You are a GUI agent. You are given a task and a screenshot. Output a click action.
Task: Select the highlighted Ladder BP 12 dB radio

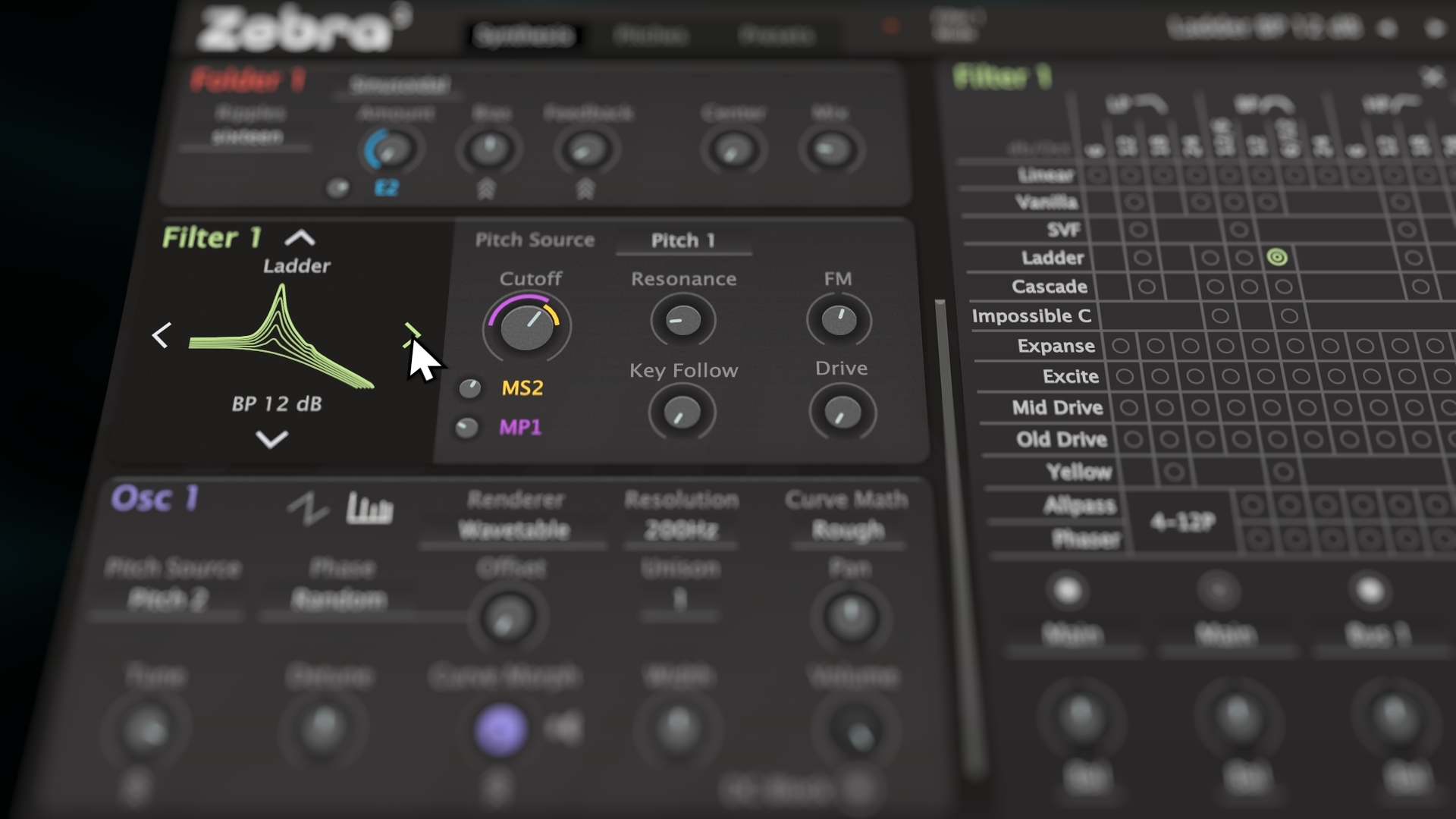[x=1277, y=258]
